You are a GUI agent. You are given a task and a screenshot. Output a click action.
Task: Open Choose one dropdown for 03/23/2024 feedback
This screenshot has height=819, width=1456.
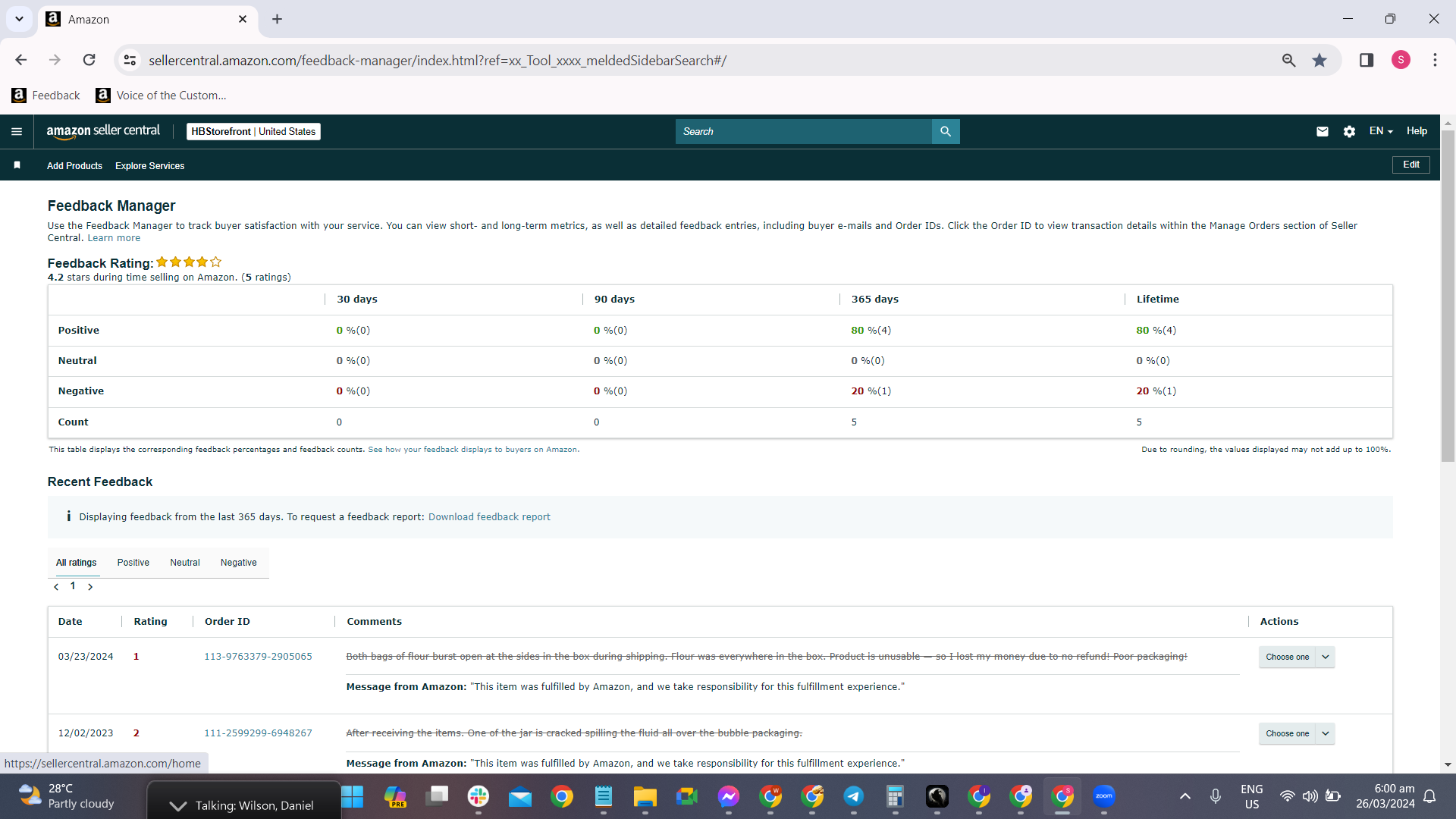point(1297,657)
